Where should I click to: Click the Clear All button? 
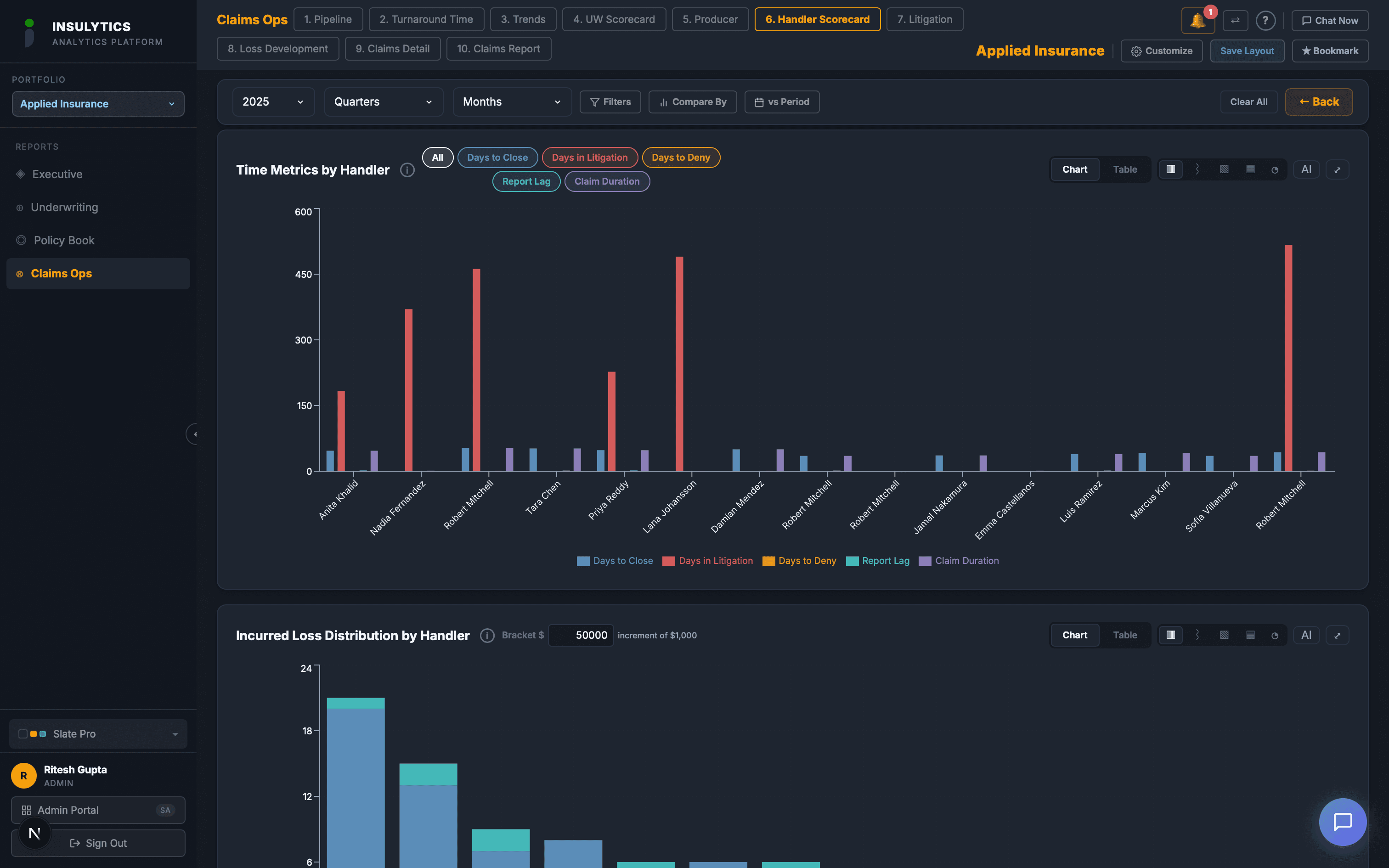click(1248, 101)
